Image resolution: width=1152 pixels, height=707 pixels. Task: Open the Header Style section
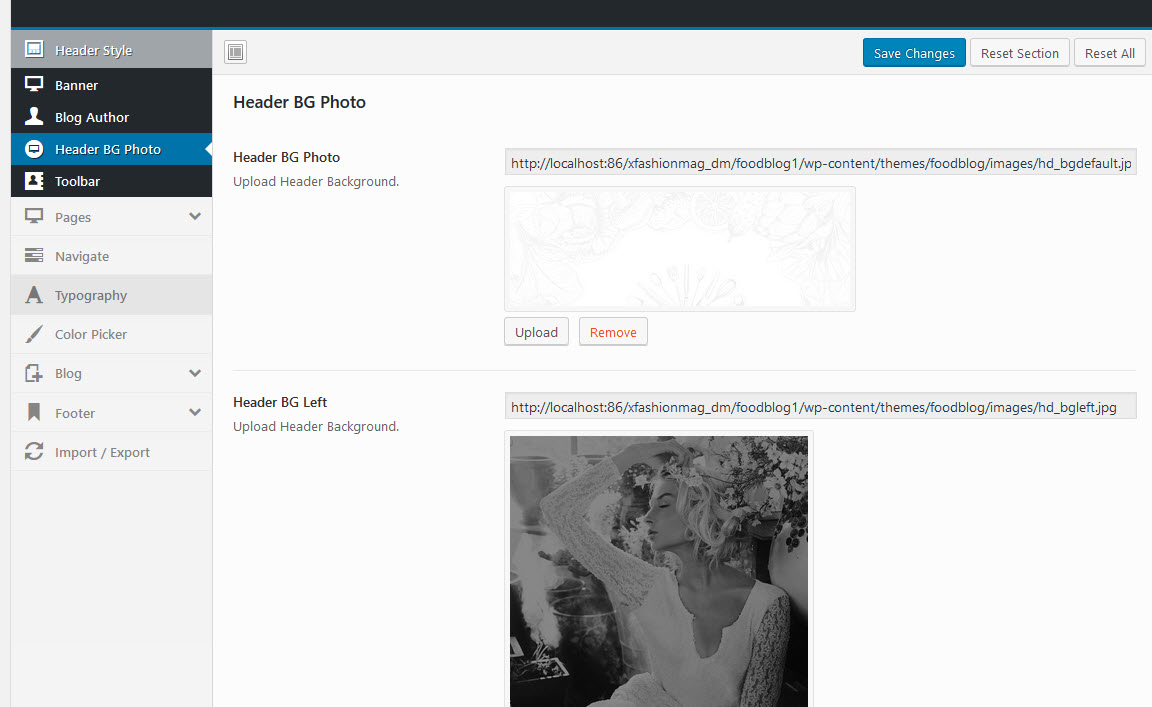point(112,50)
